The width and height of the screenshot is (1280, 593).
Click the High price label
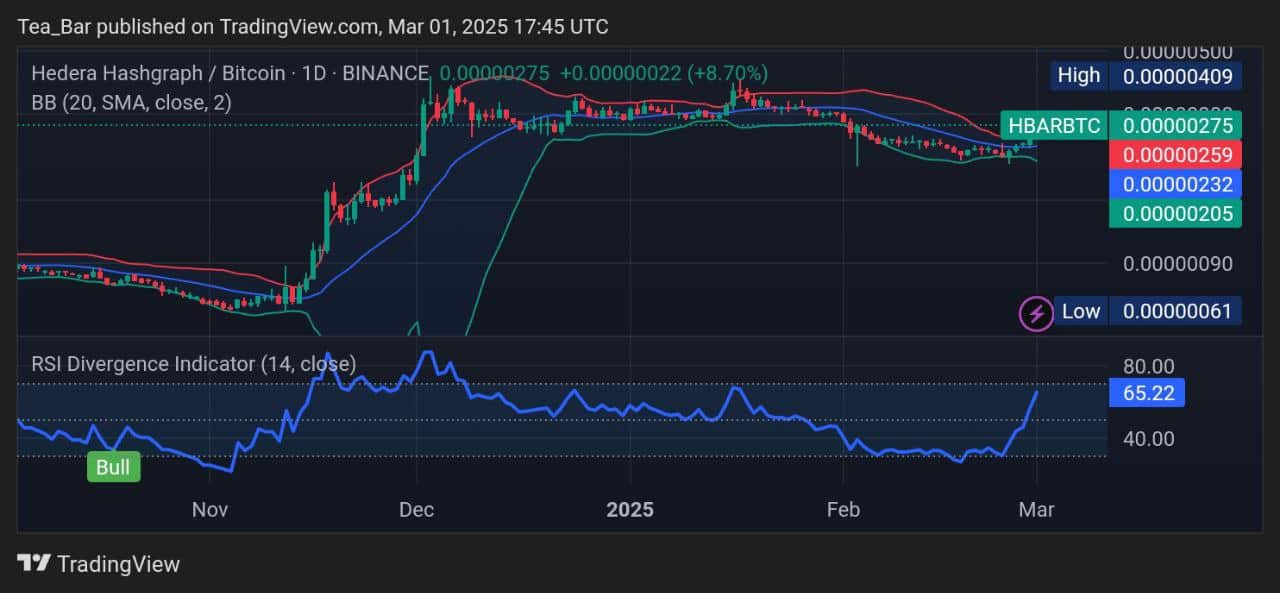click(x=1078, y=75)
